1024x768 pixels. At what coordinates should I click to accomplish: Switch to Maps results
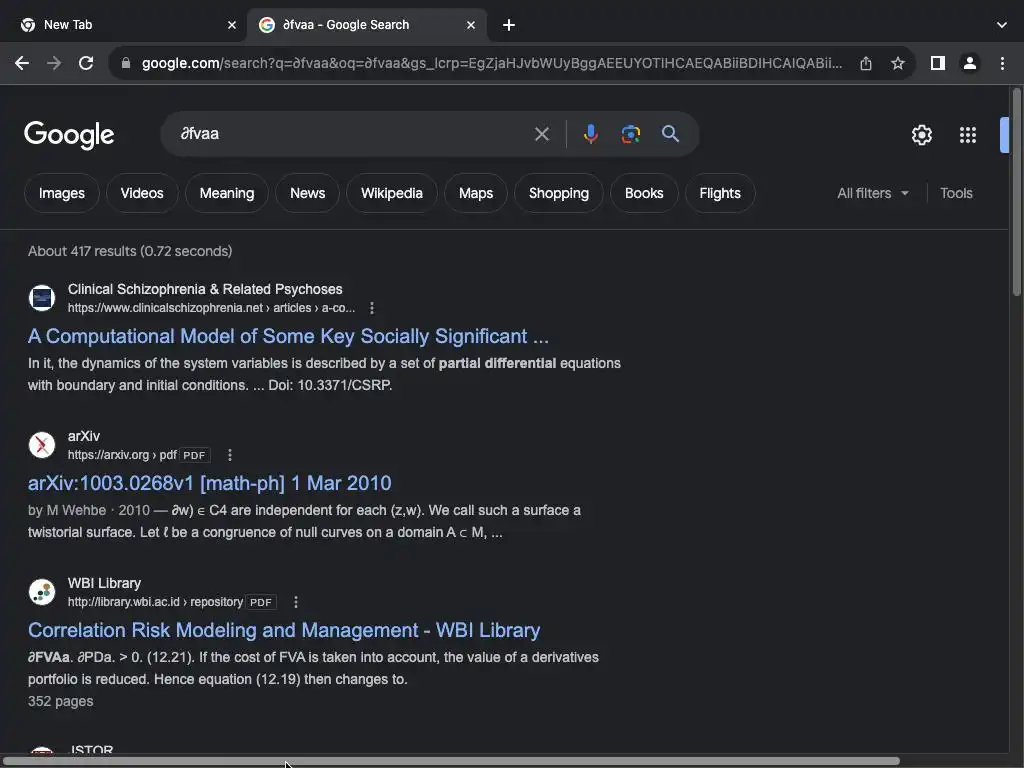(x=476, y=193)
